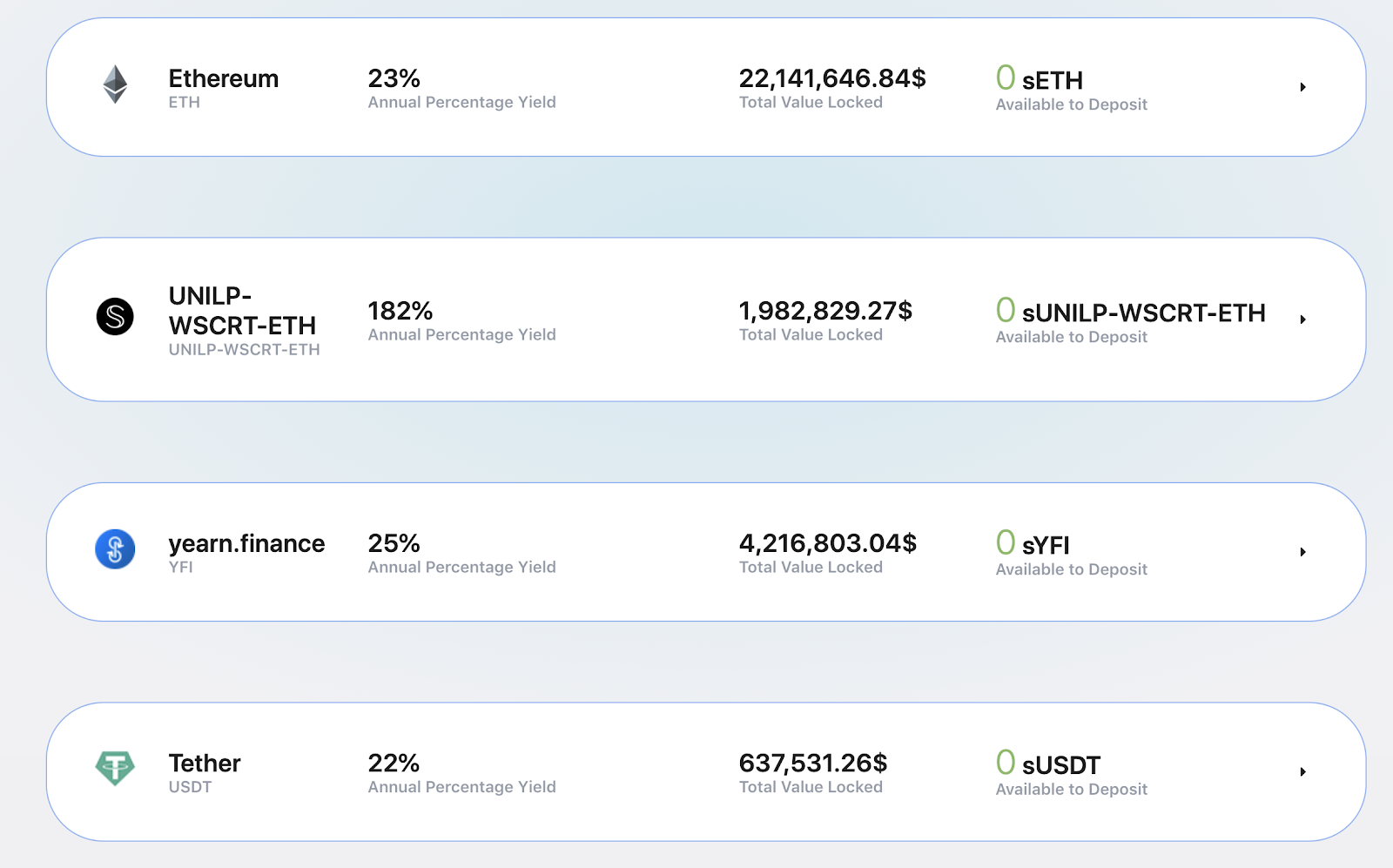Click the 0 sETH available balance
Viewport: 1393px width, 868px height.
tap(1040, 78)
